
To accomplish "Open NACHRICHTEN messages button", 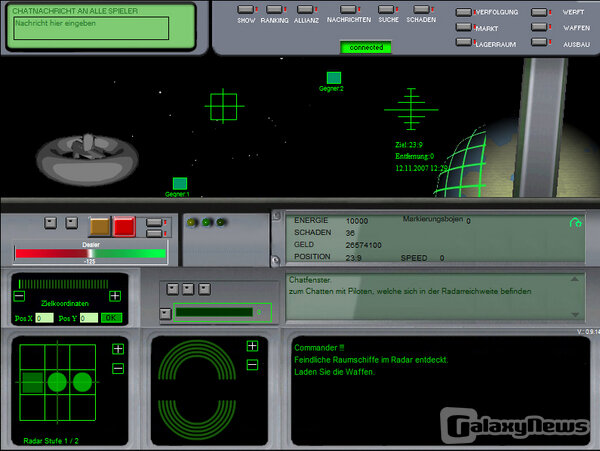I will [x=348, y=9].
